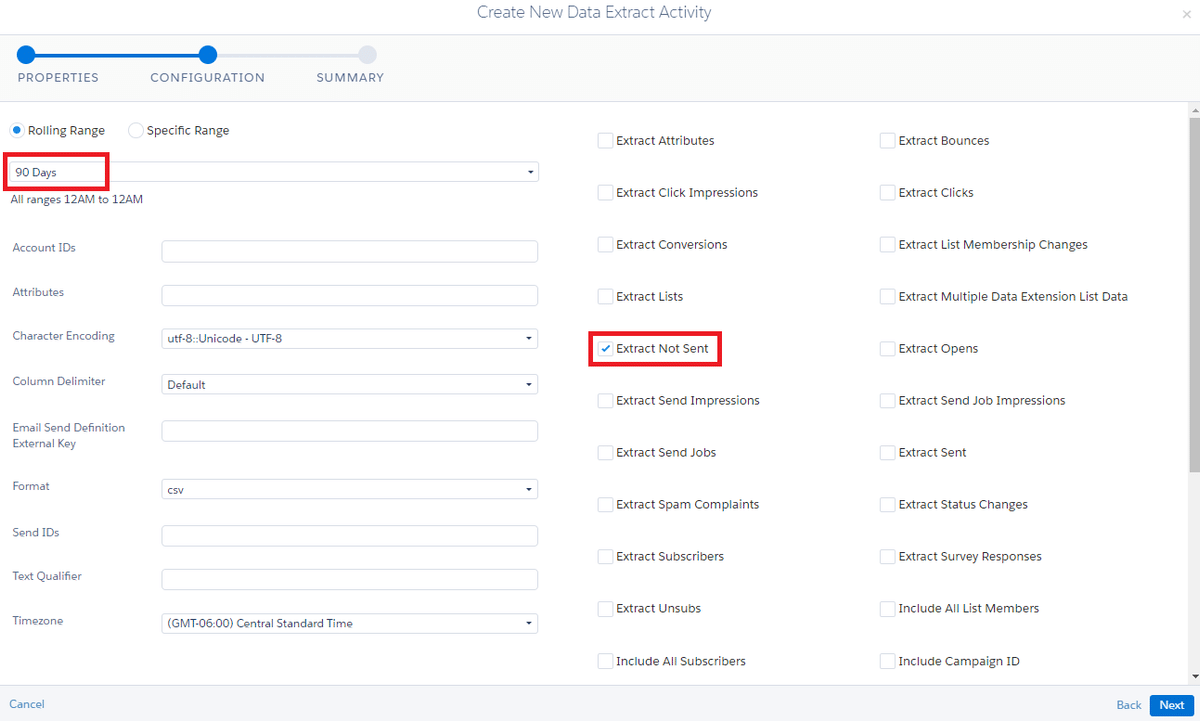1200x721 pixels.
Task: Select the Rolling Range radio option
Action: coord(17,131)
